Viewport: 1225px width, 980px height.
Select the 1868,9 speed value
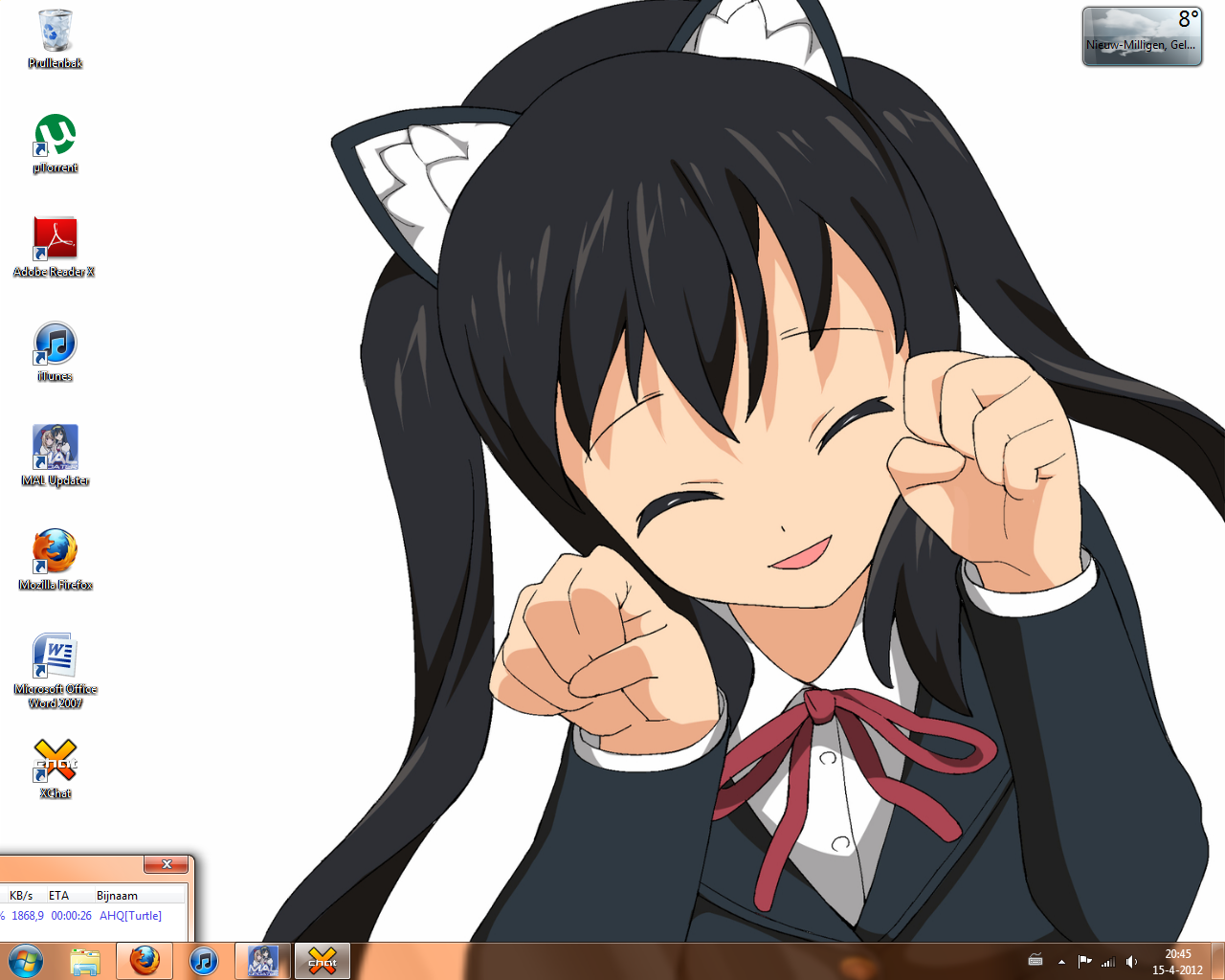coord(28,916)
